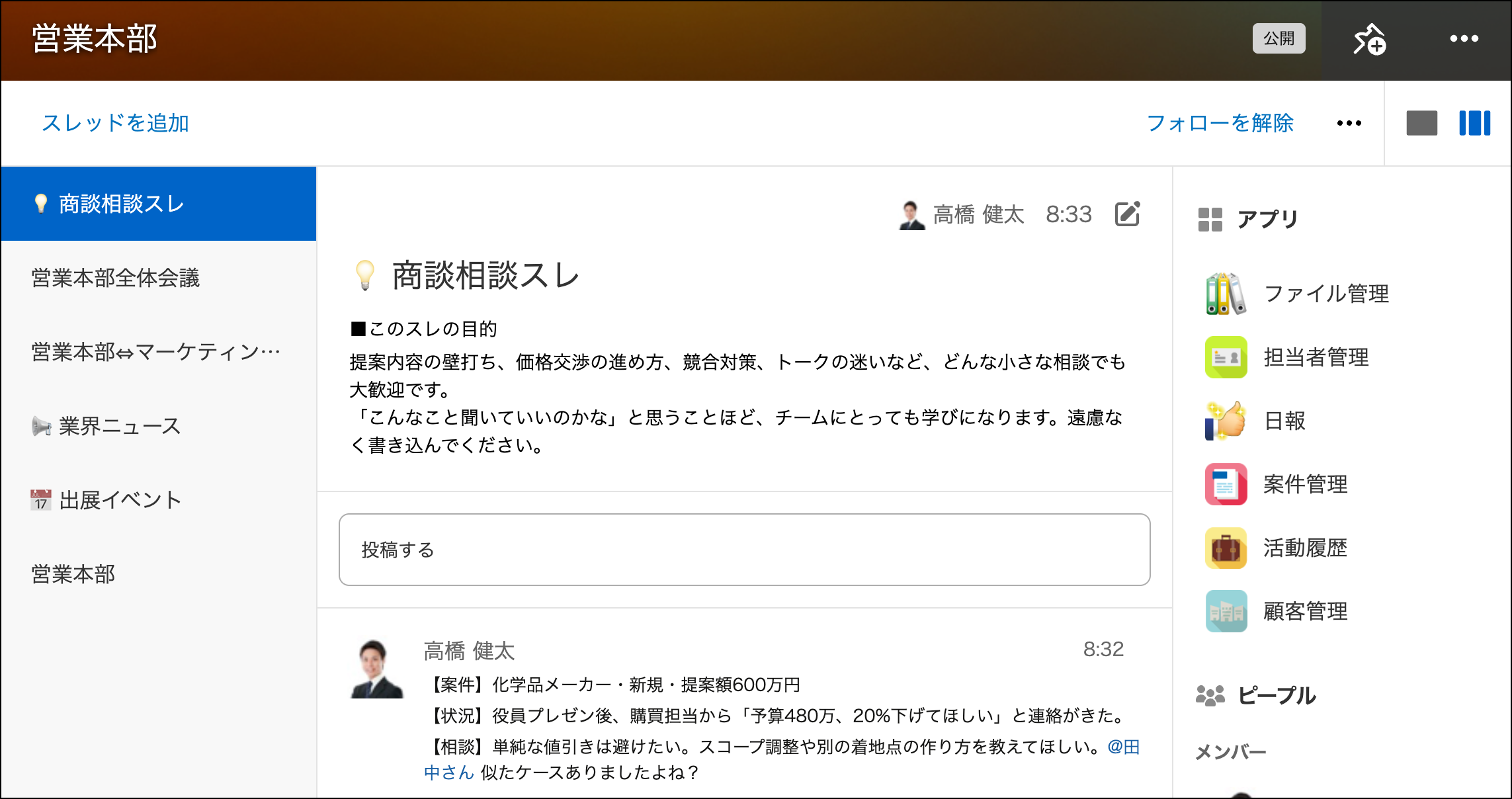Click 高橋 健太 name in thread header

[978, 215]
